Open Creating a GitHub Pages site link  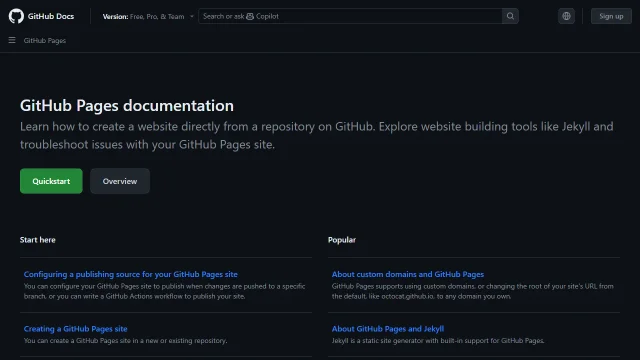click(x=76, y=329)
